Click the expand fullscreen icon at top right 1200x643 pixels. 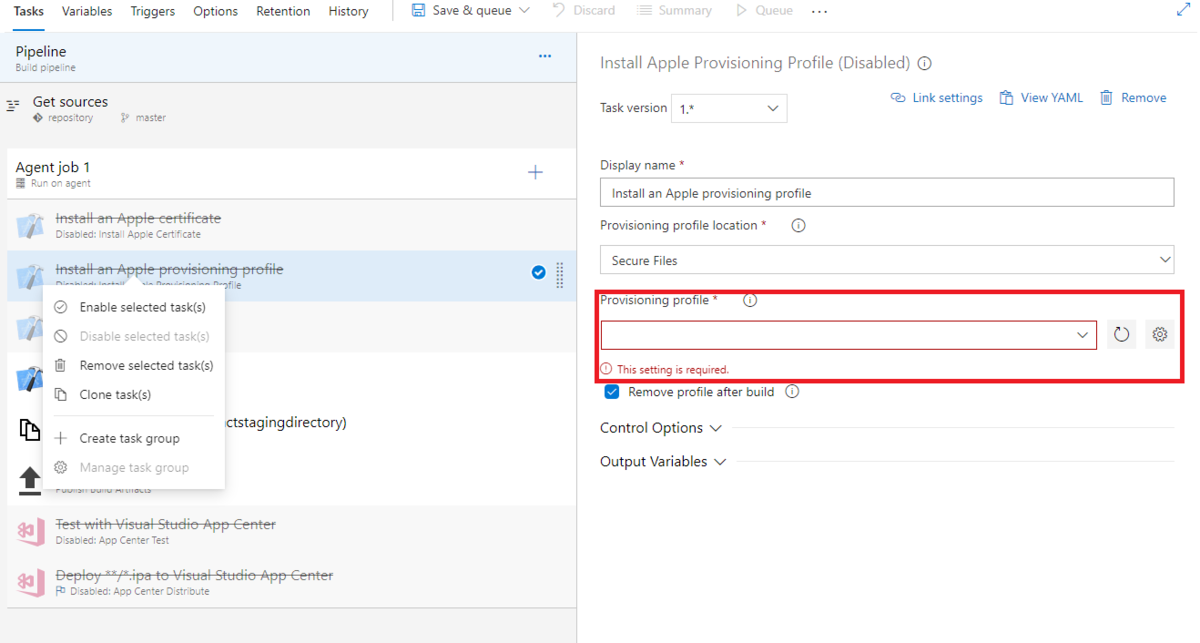point(1183,10)
